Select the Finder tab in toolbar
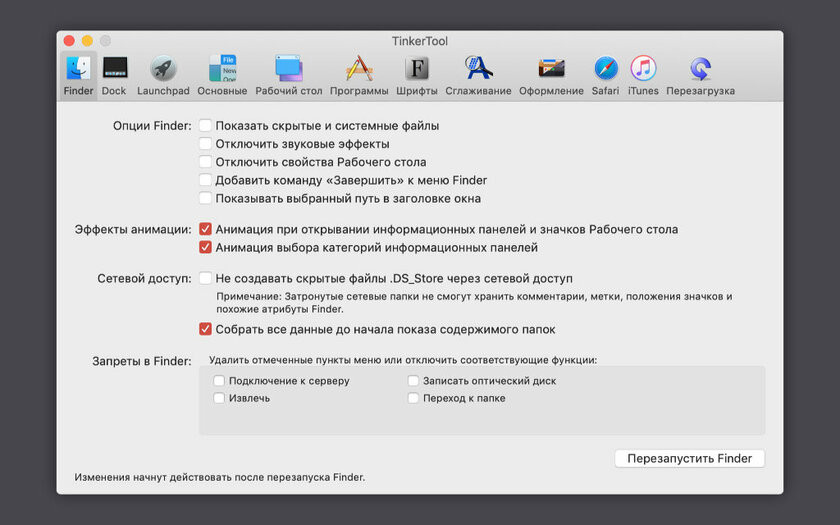Viewport: 840px width, 525px height. click(x=78, y=76)
